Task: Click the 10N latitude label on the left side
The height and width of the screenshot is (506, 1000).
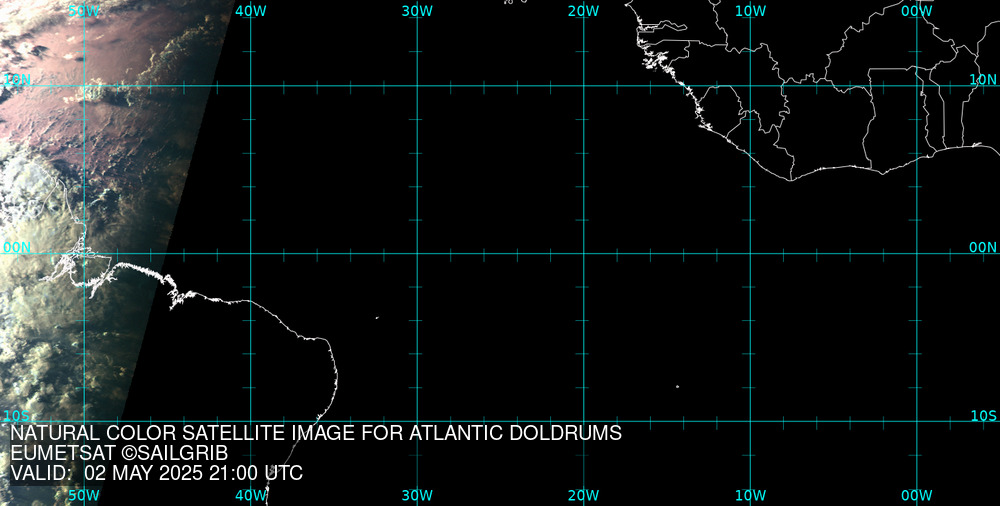Action: [x=17, y=79]
